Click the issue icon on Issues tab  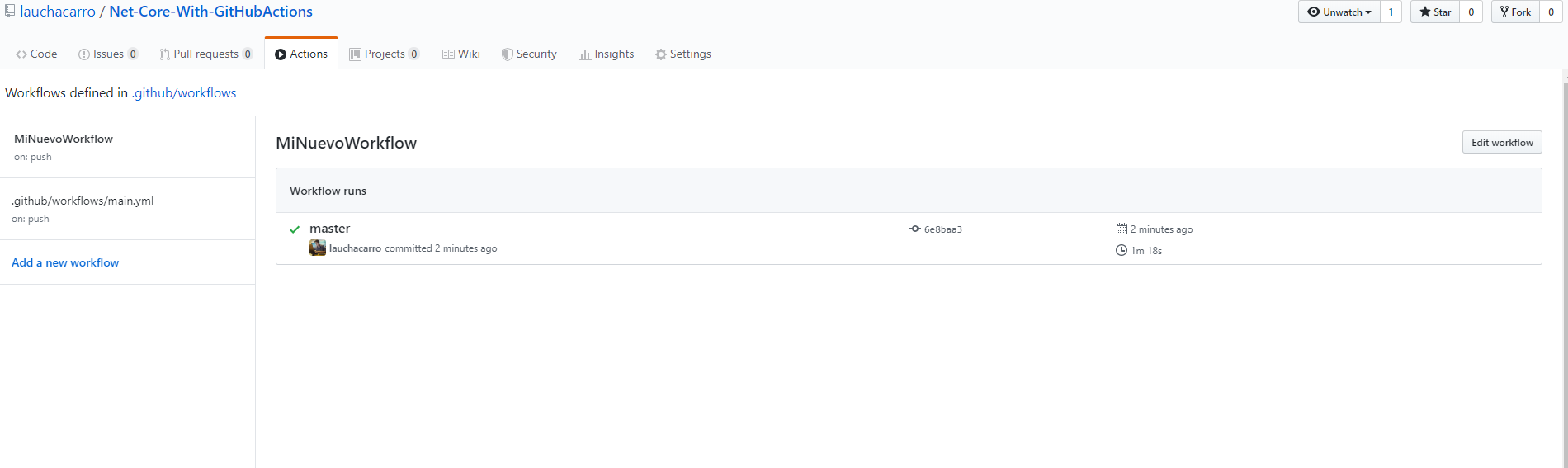pyautogui.click(x=84, y=54)
